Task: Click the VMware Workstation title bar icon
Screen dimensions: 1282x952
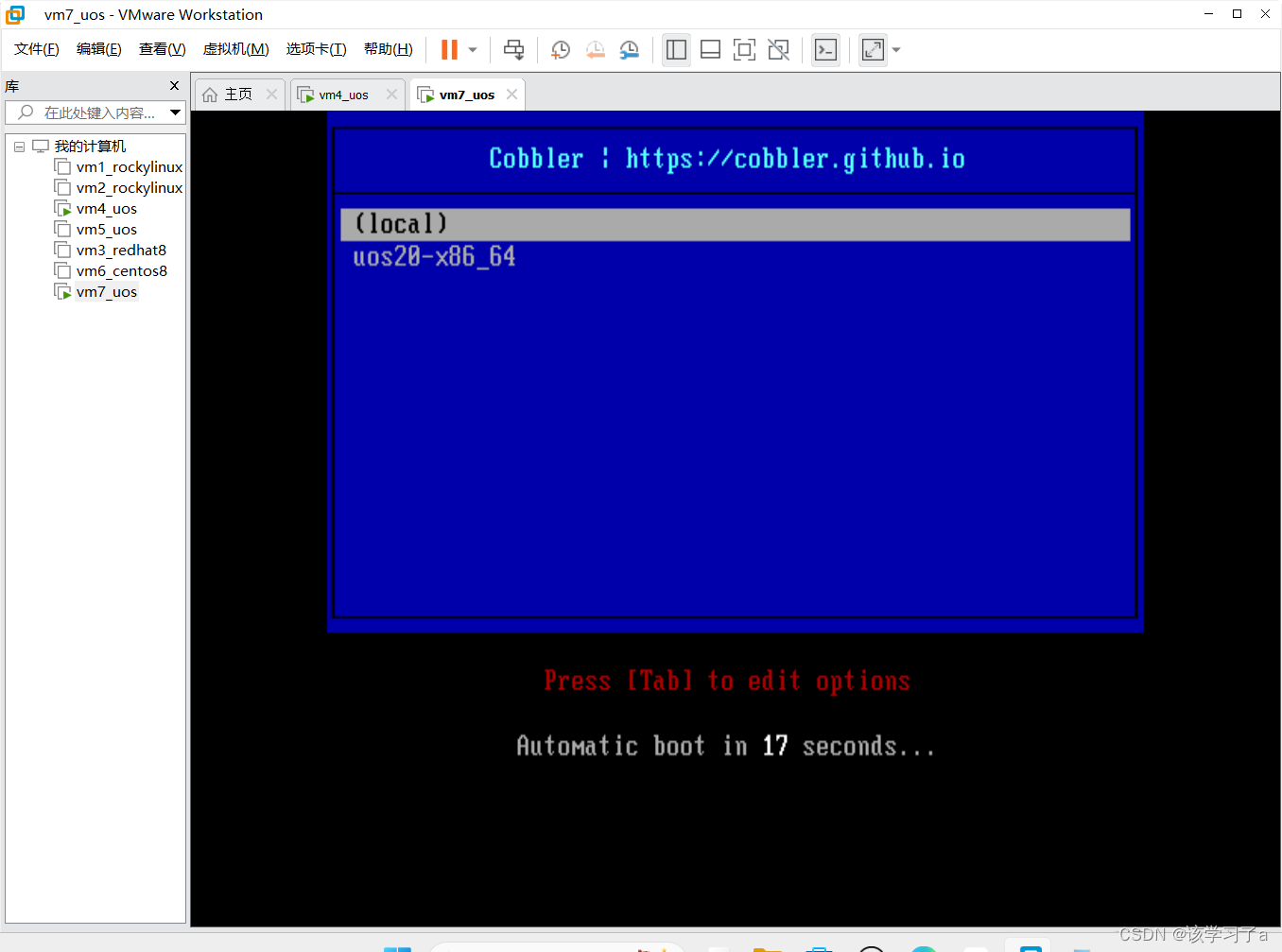Action: (x=15, y=14)
